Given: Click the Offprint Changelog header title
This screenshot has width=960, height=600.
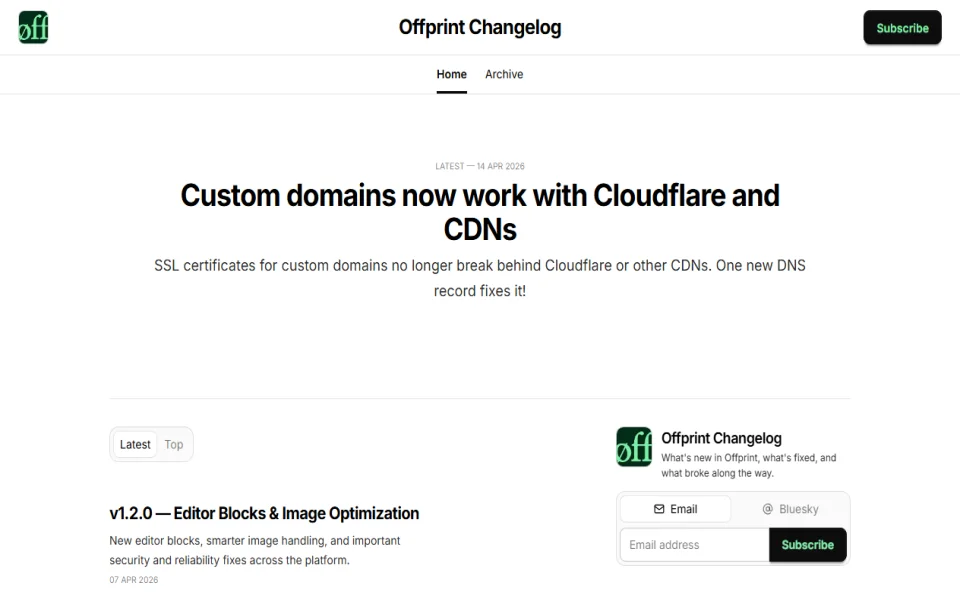Looking at the screenshot, I should click(480, 27).
